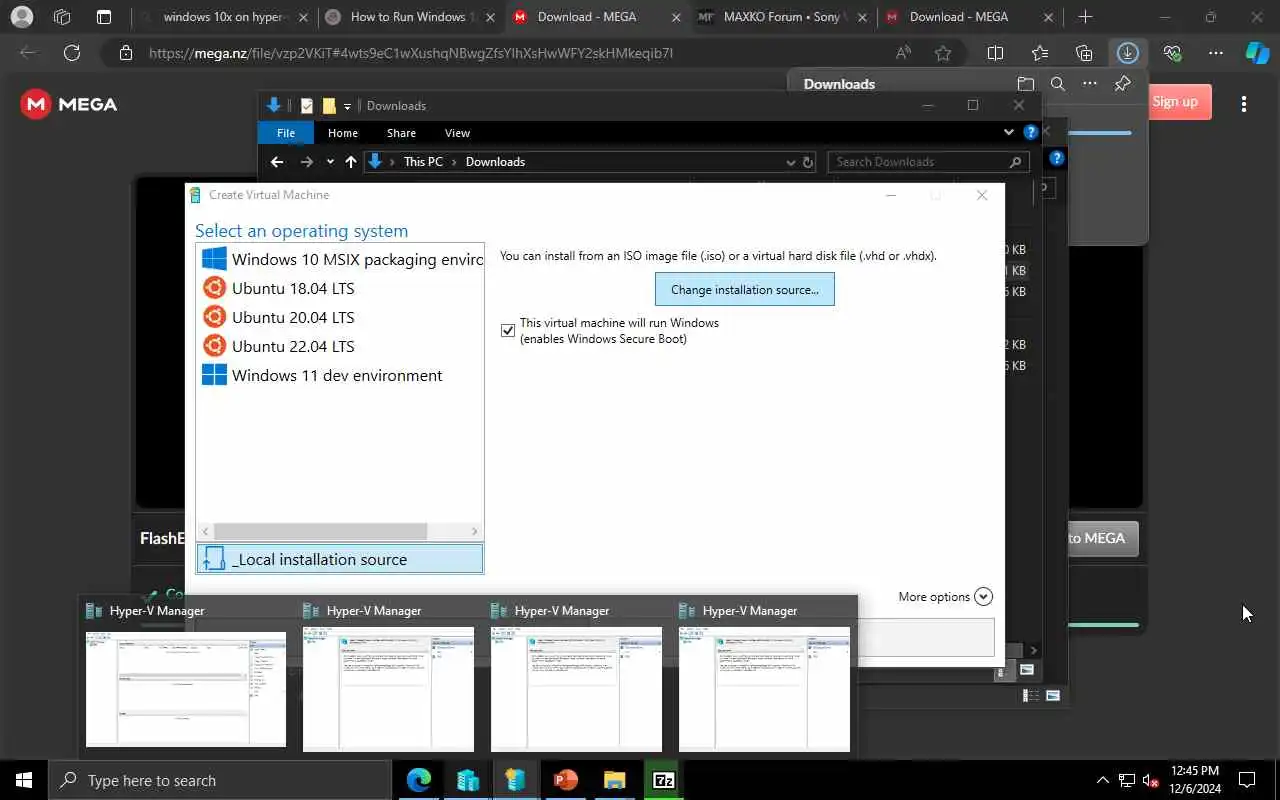Go up one folder level in explorer

coord(350,162)
